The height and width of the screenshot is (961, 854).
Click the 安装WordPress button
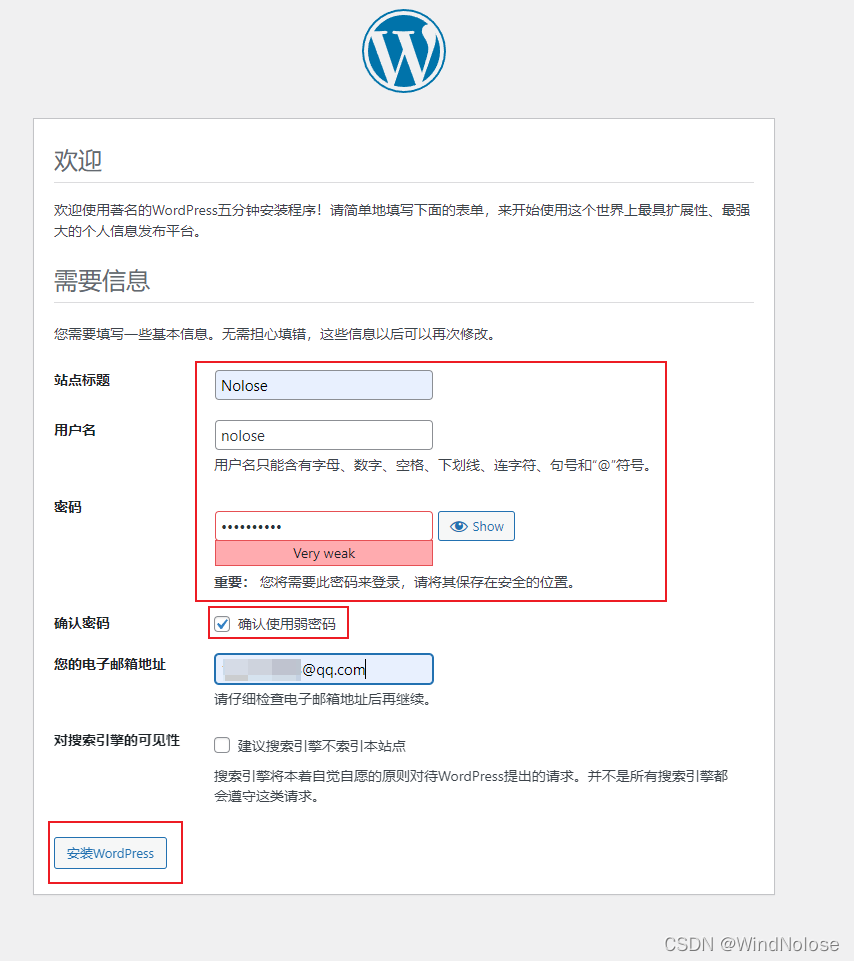[x=110, y=853]
